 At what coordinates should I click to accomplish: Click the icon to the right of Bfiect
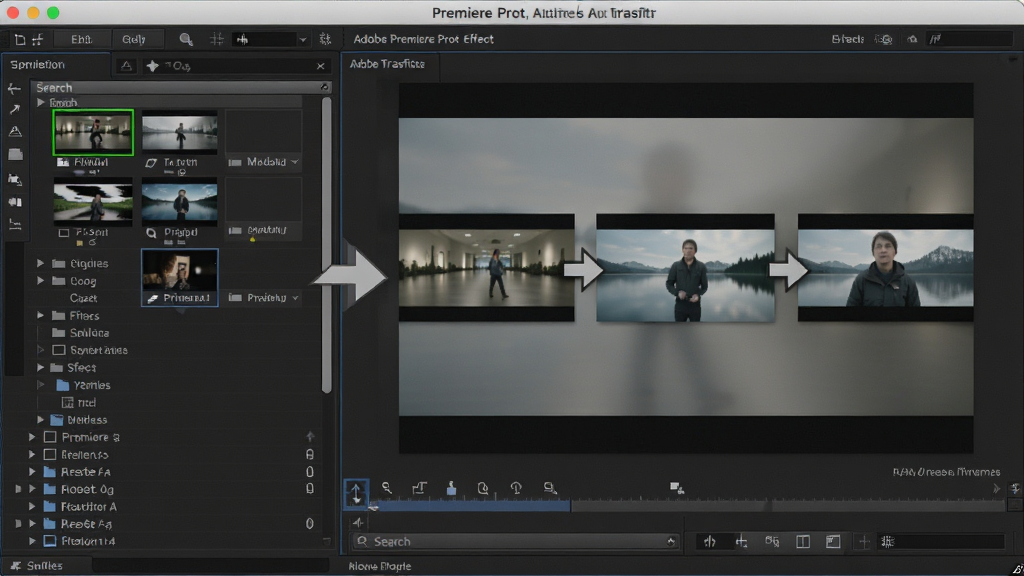(x=884, y=40)
